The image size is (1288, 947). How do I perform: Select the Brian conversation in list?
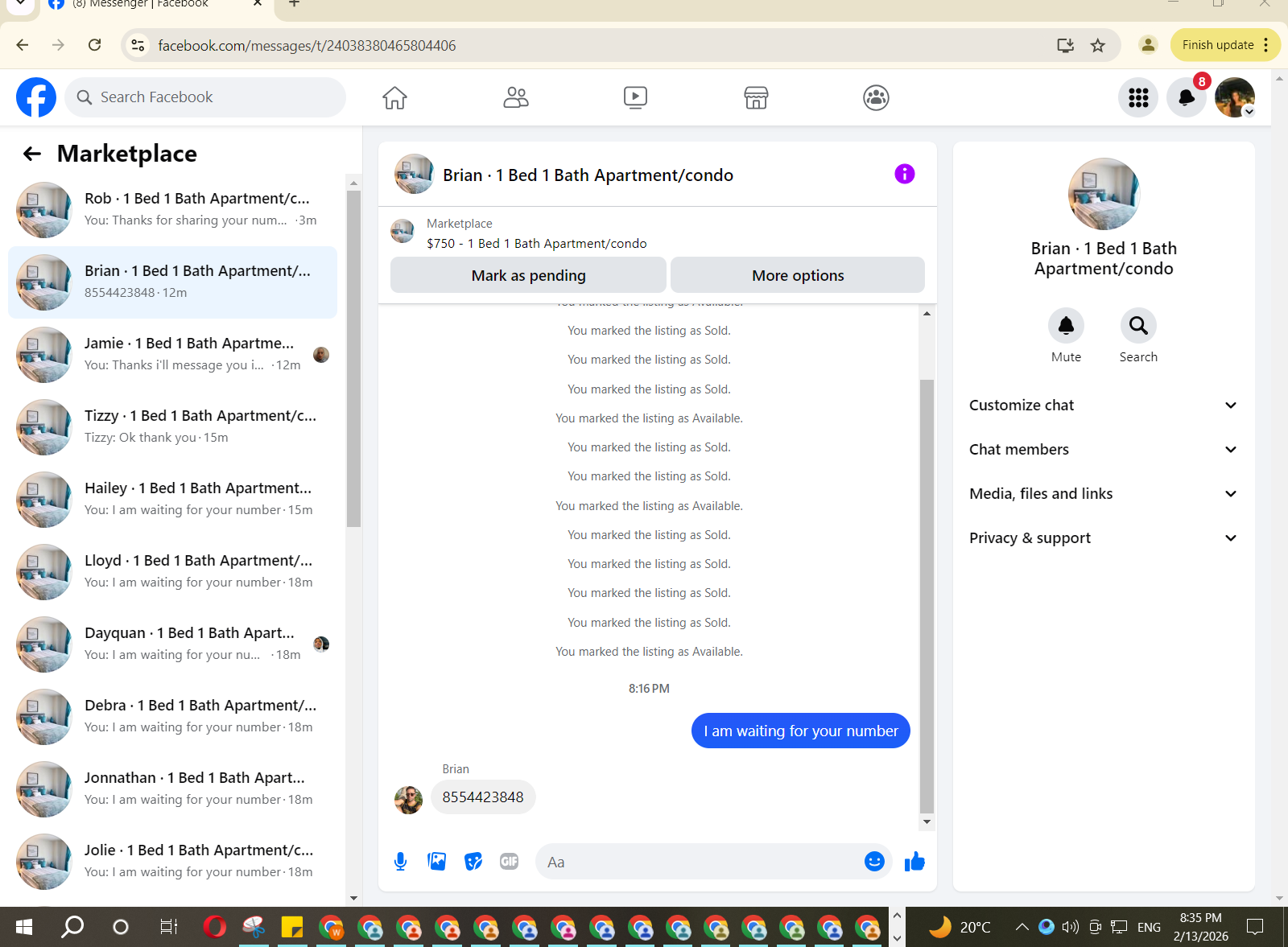pos(172,282)
